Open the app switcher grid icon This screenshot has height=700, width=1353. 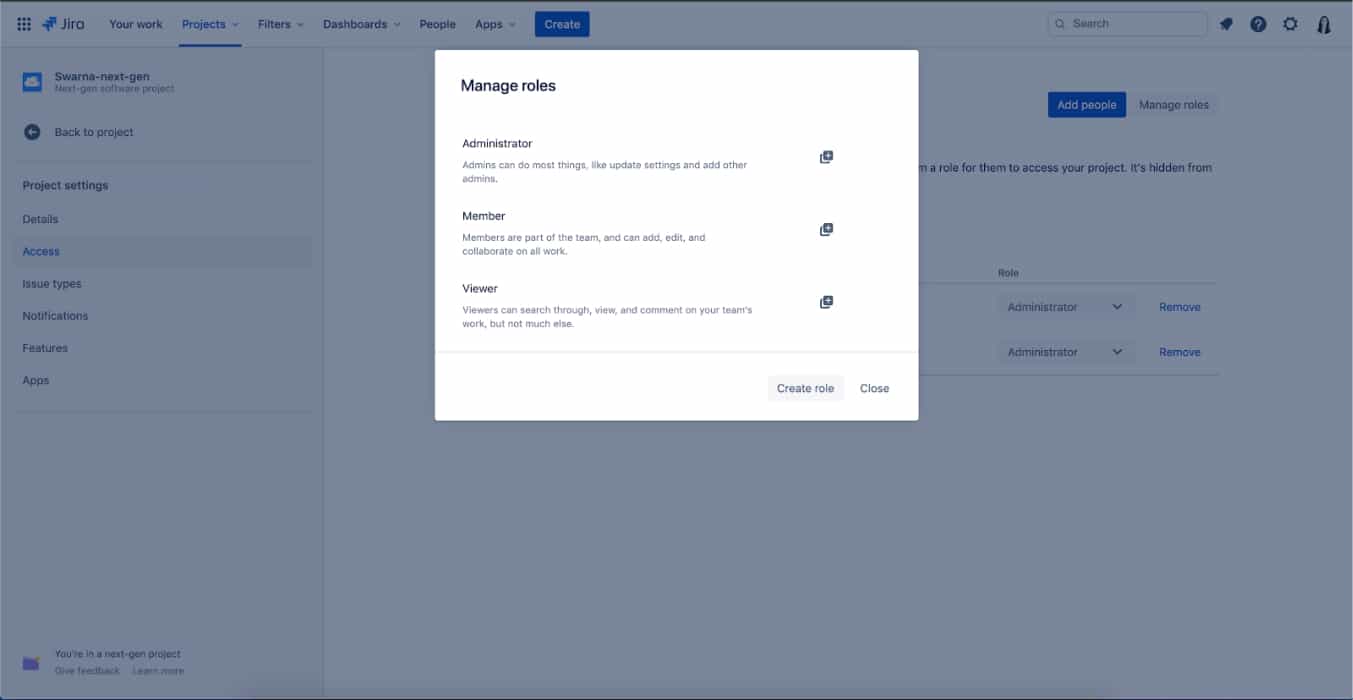click(x=24, y=23)
